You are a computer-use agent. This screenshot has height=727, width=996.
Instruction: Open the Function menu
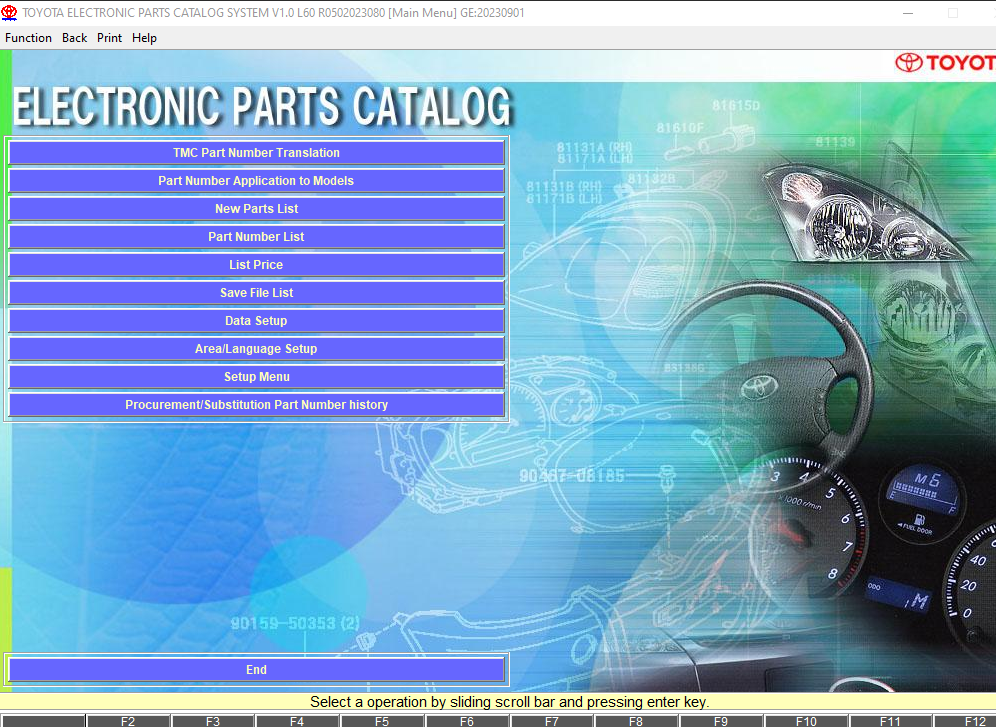(x=28, y=38)
